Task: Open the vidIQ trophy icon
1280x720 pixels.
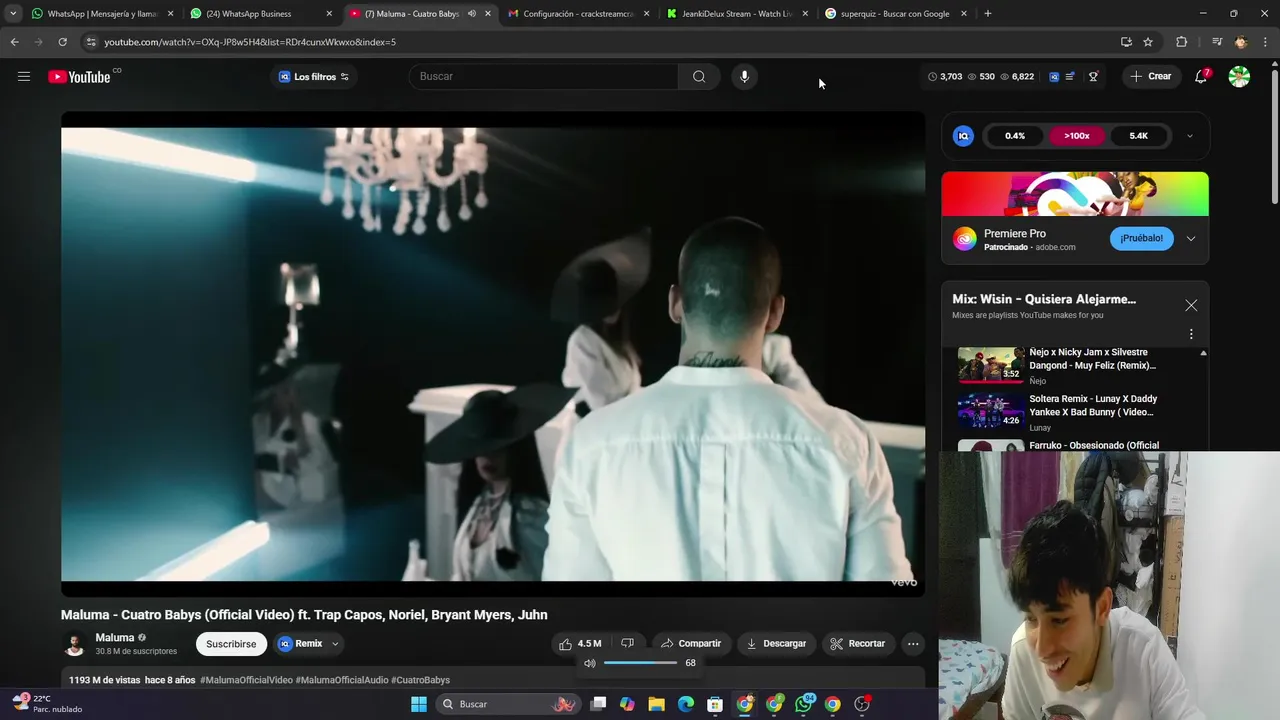Action: click(x=1093, y=77)
